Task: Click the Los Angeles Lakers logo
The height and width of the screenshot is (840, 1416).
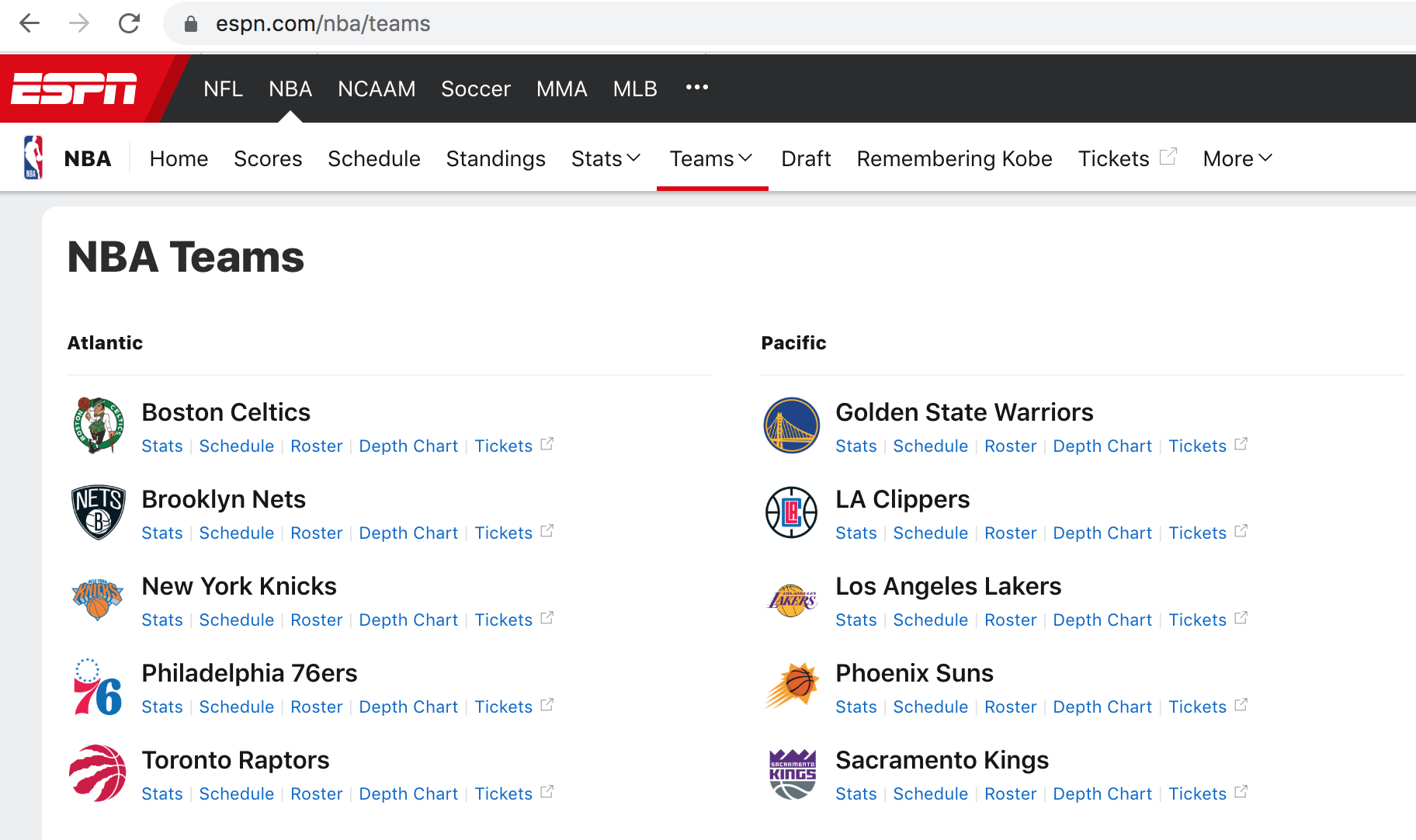Action: [792, 600]
